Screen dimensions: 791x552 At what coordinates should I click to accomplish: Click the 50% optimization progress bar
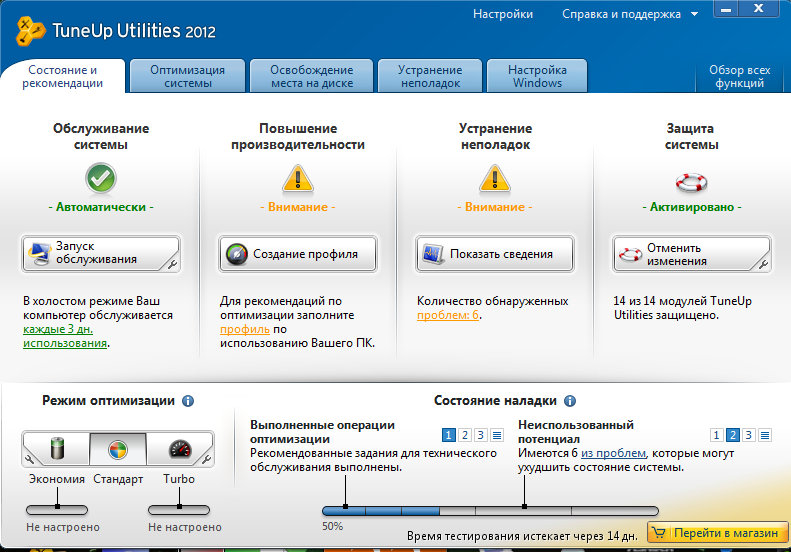[x=490, y=511]
